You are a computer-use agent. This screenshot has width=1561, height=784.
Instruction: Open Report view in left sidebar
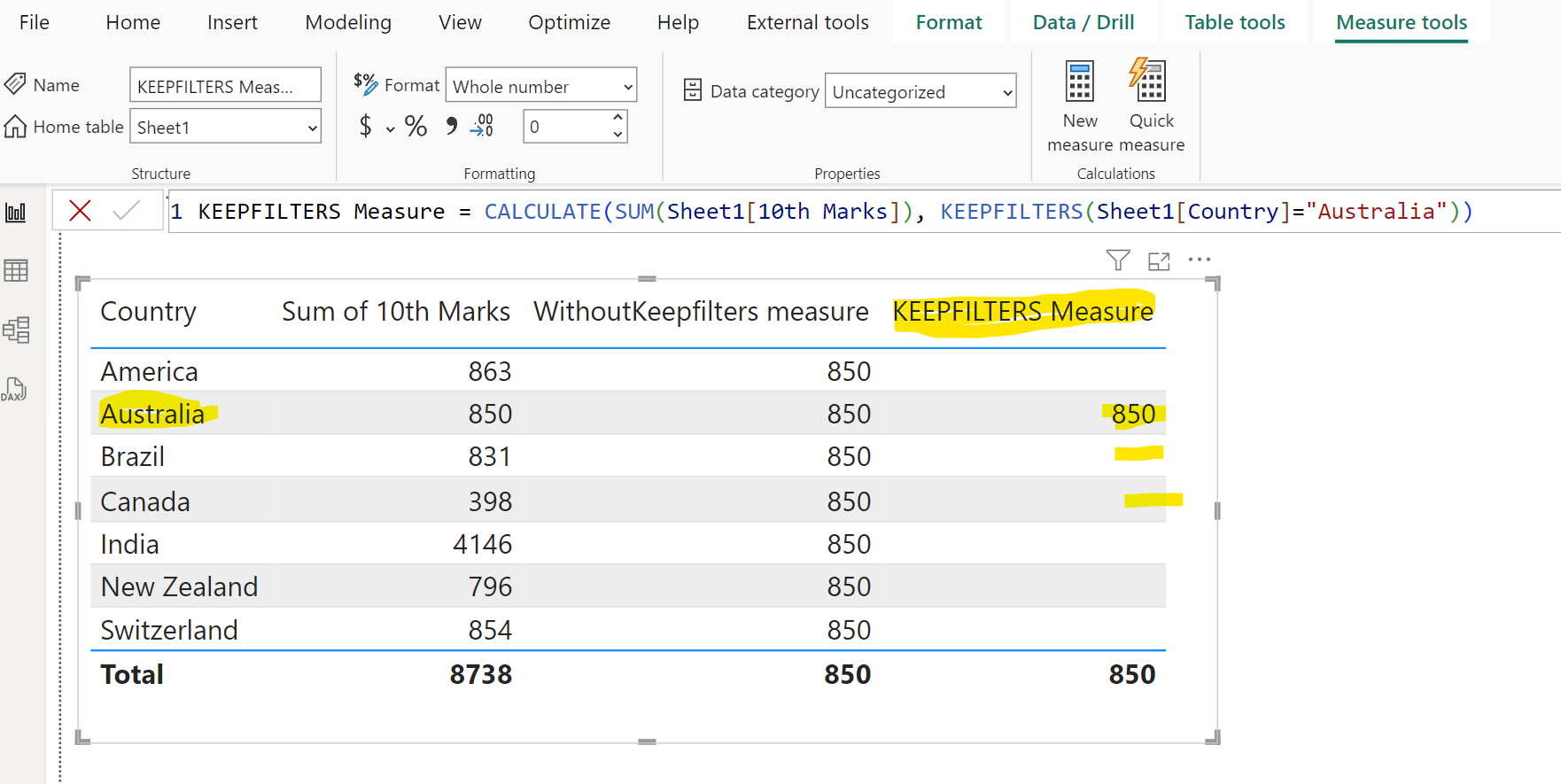coord(16,213)
